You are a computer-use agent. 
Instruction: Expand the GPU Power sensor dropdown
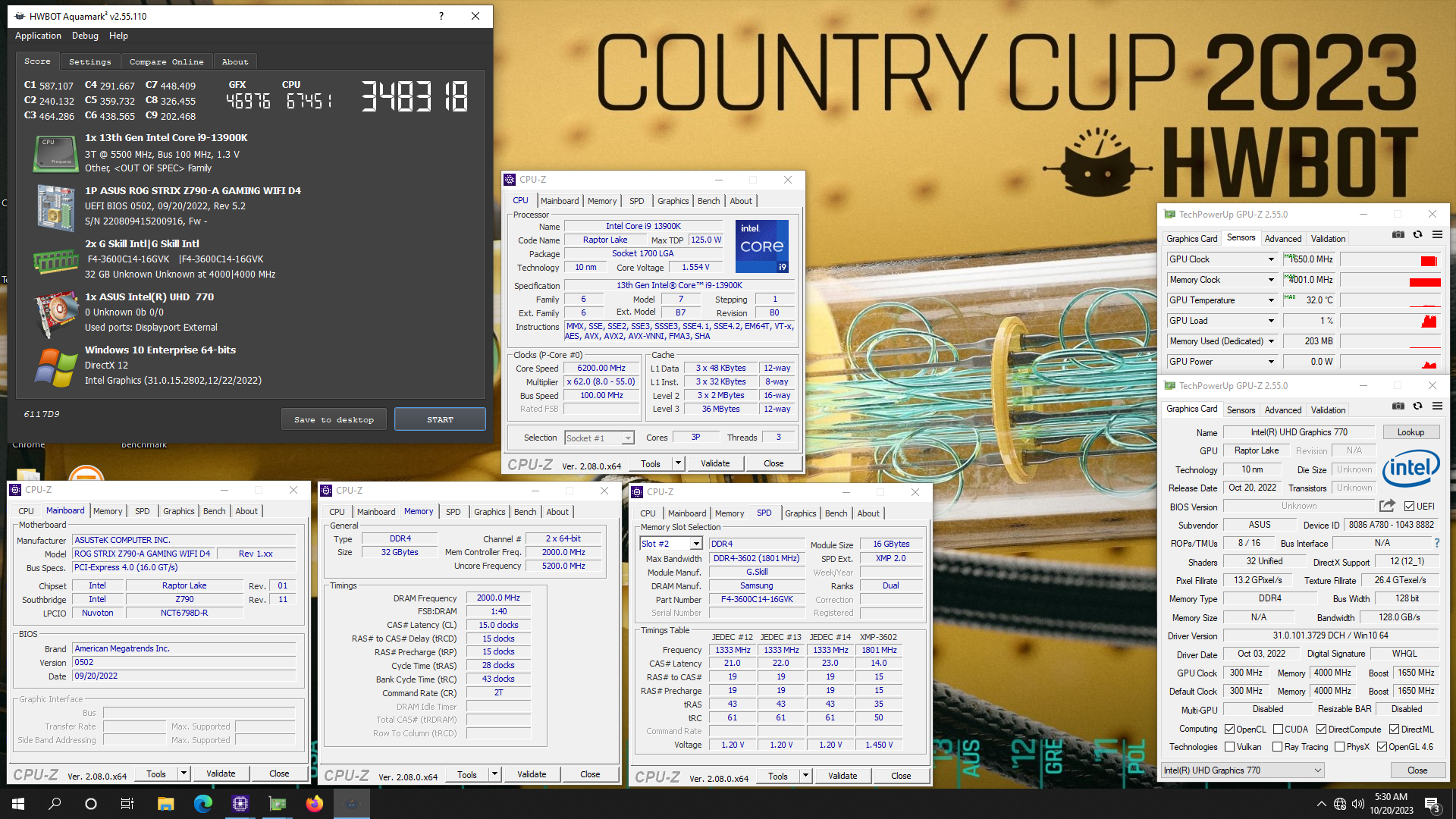[x=1271, y=362]
